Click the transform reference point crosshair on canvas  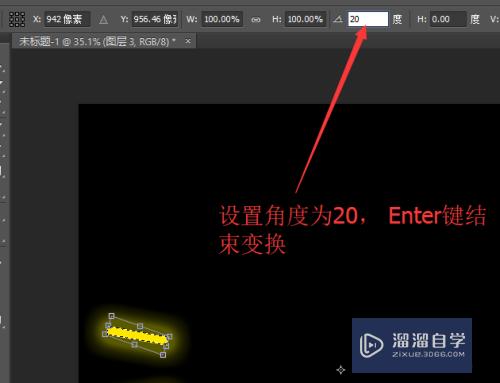click(x=341, y=370)
